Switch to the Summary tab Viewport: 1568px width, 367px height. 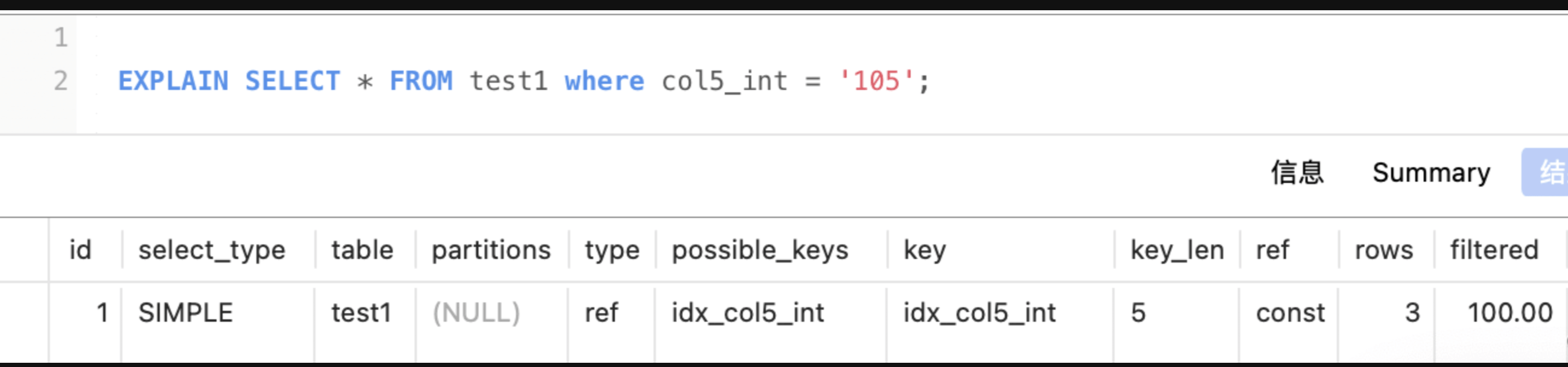click(1431, 173)
